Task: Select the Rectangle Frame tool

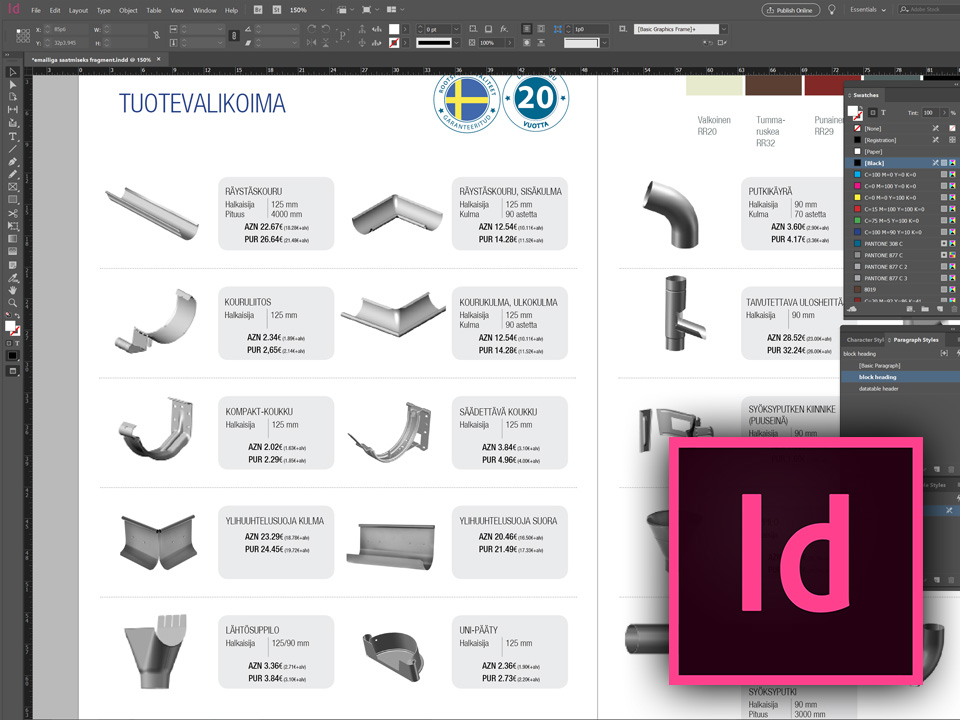Action: click(x=12, y=187)
